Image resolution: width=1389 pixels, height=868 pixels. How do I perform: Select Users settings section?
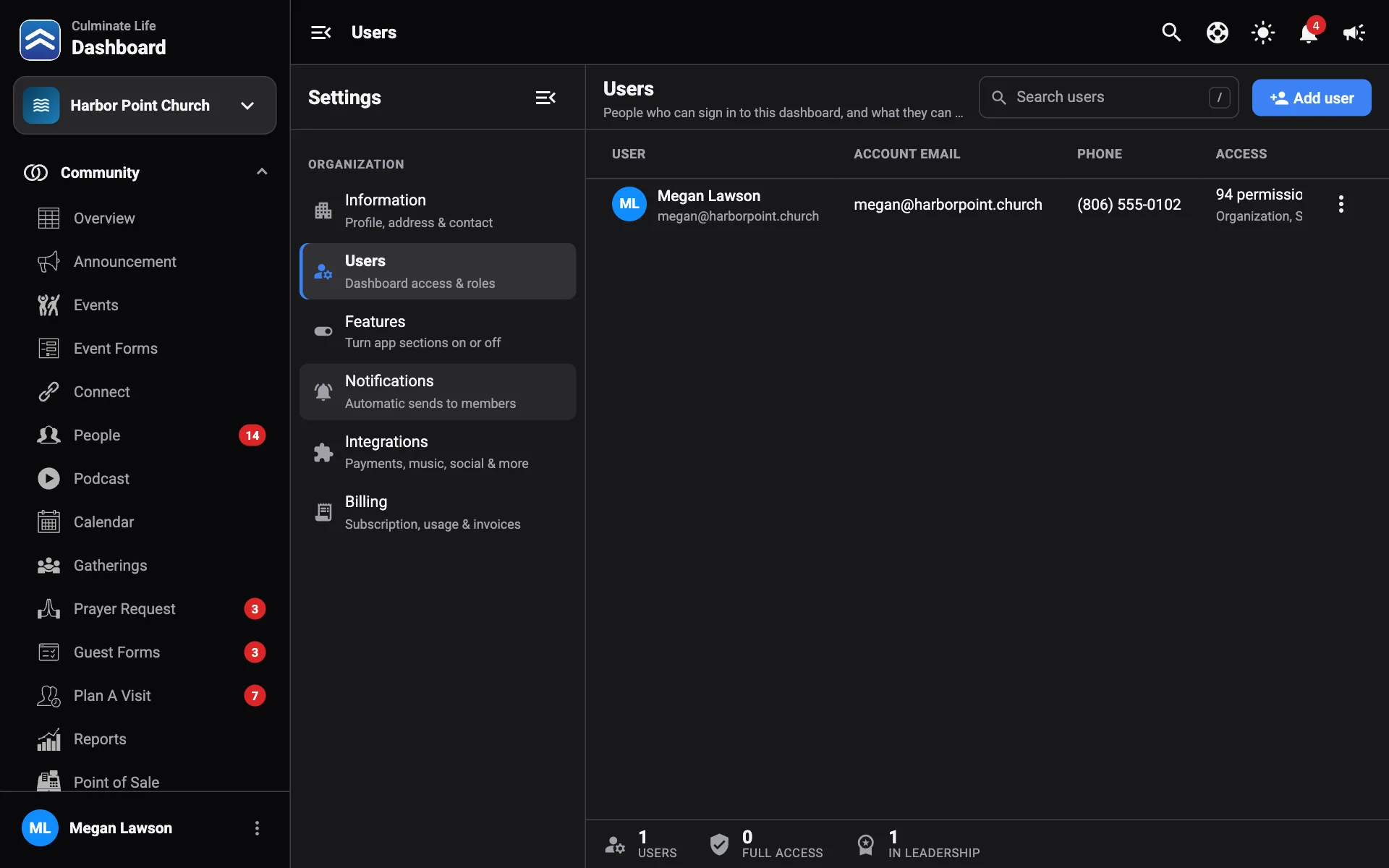[438, 271]
